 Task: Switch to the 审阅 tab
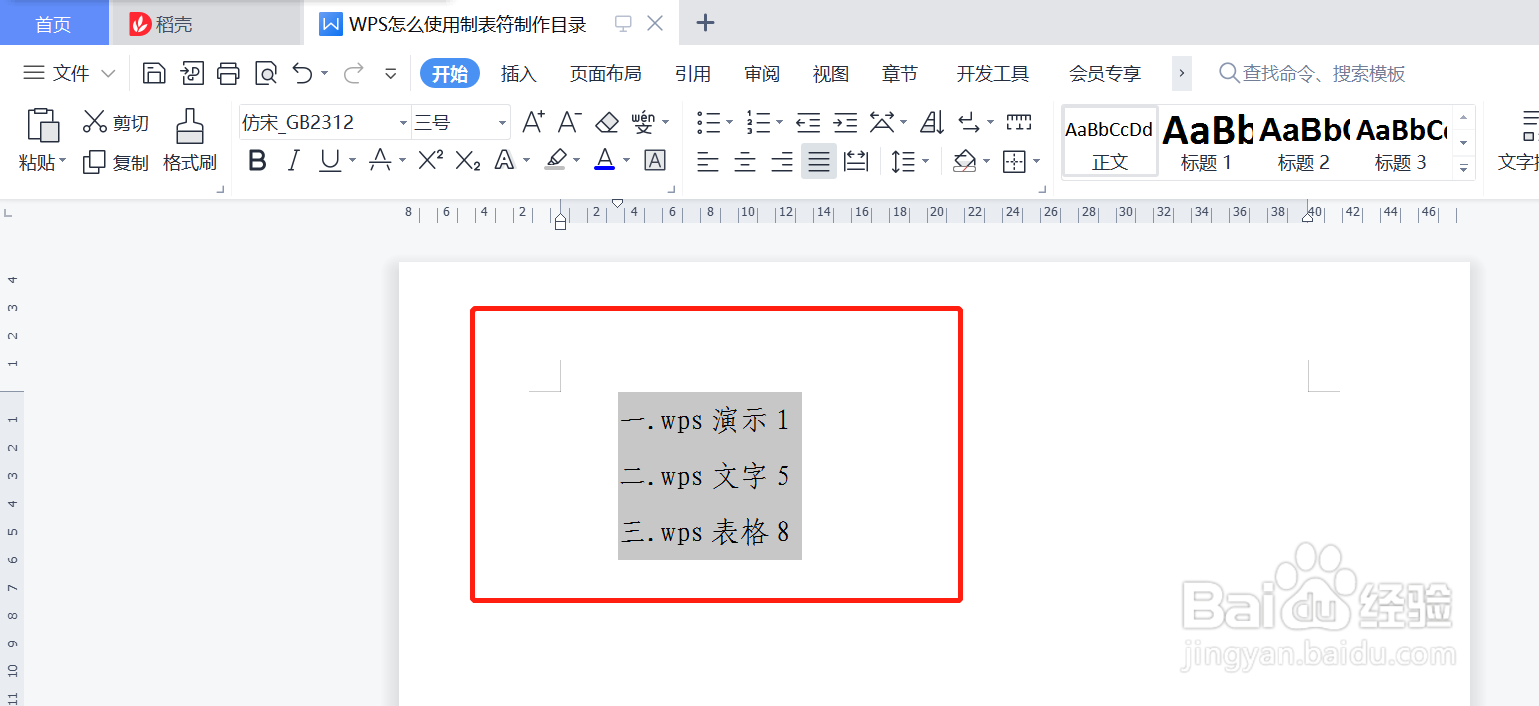[762, 73]
